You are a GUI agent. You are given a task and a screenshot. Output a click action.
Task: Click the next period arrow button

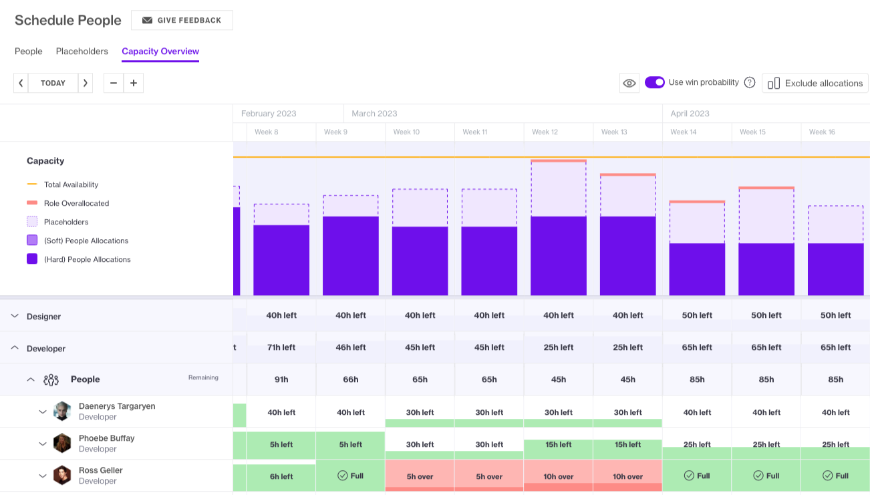pyautogui.click(x=85, y=83)
